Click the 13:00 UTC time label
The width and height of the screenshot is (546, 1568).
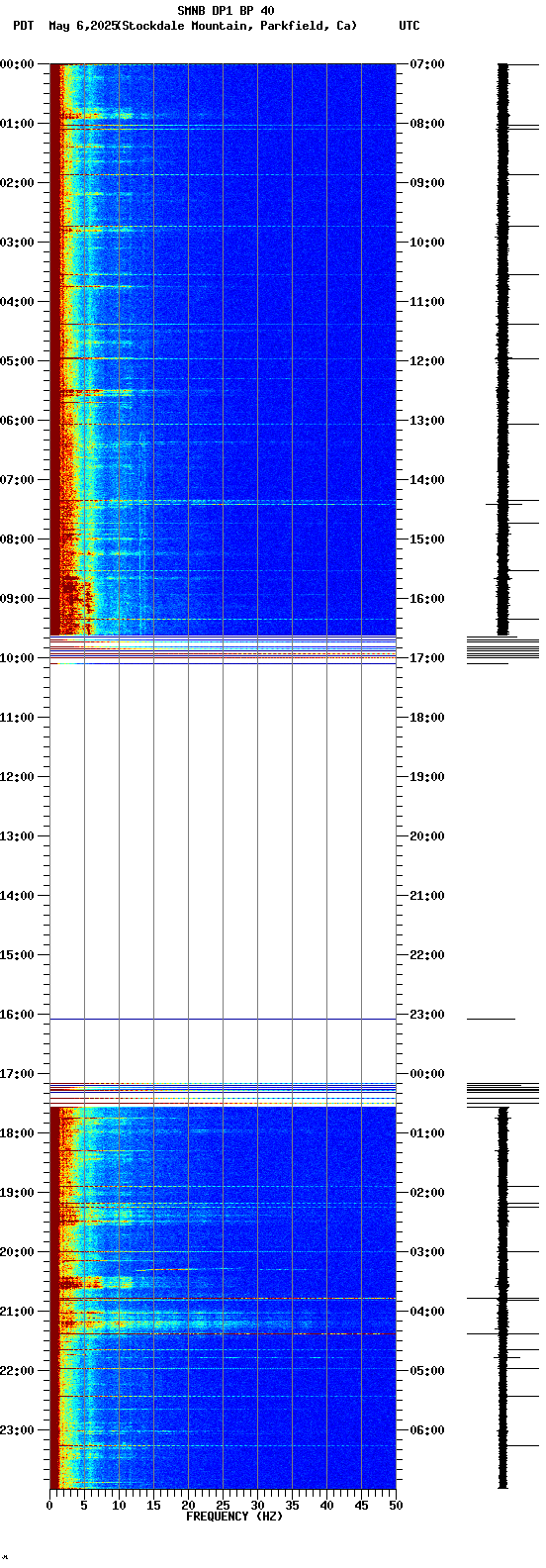[x=427, y=421]
